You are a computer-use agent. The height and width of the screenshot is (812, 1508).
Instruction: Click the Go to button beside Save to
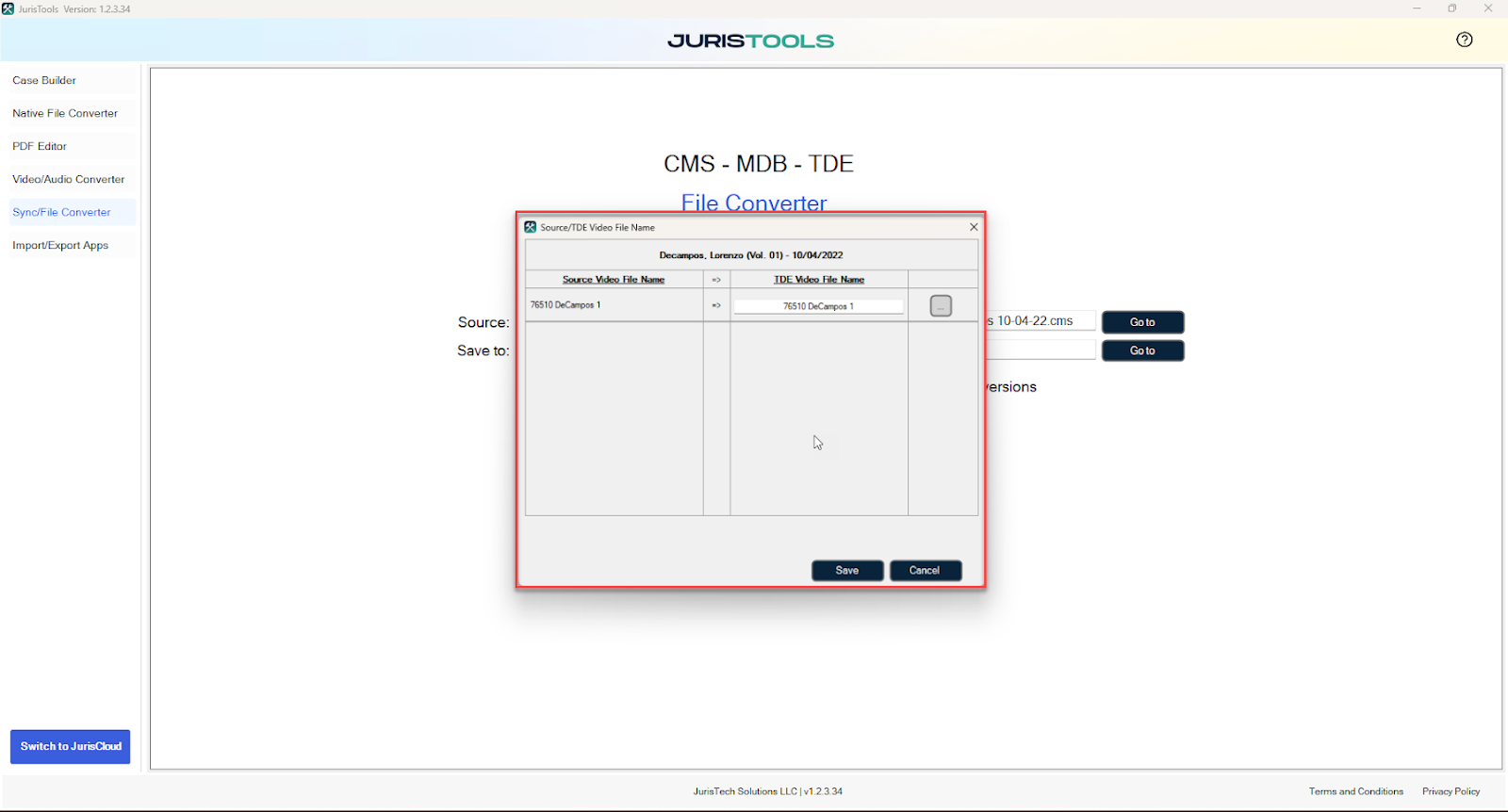click(1142, 350)
